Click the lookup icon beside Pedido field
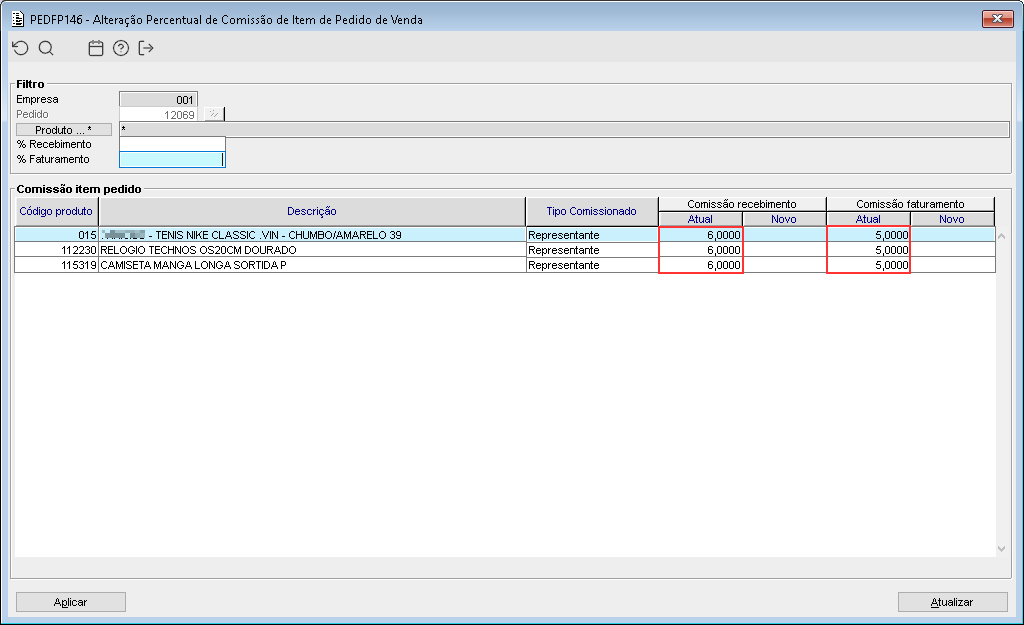 click(214, 114)
